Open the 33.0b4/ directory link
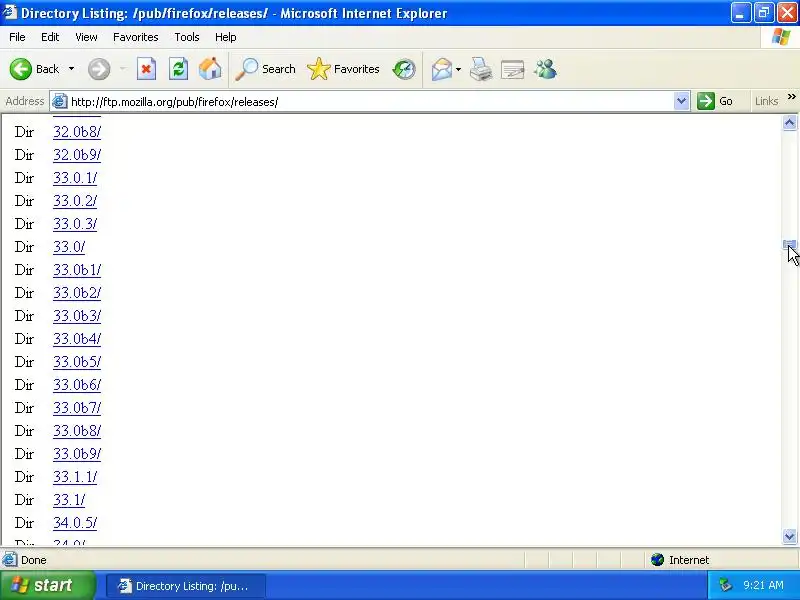This screenshot has height=600, width=800. point(77,339)
